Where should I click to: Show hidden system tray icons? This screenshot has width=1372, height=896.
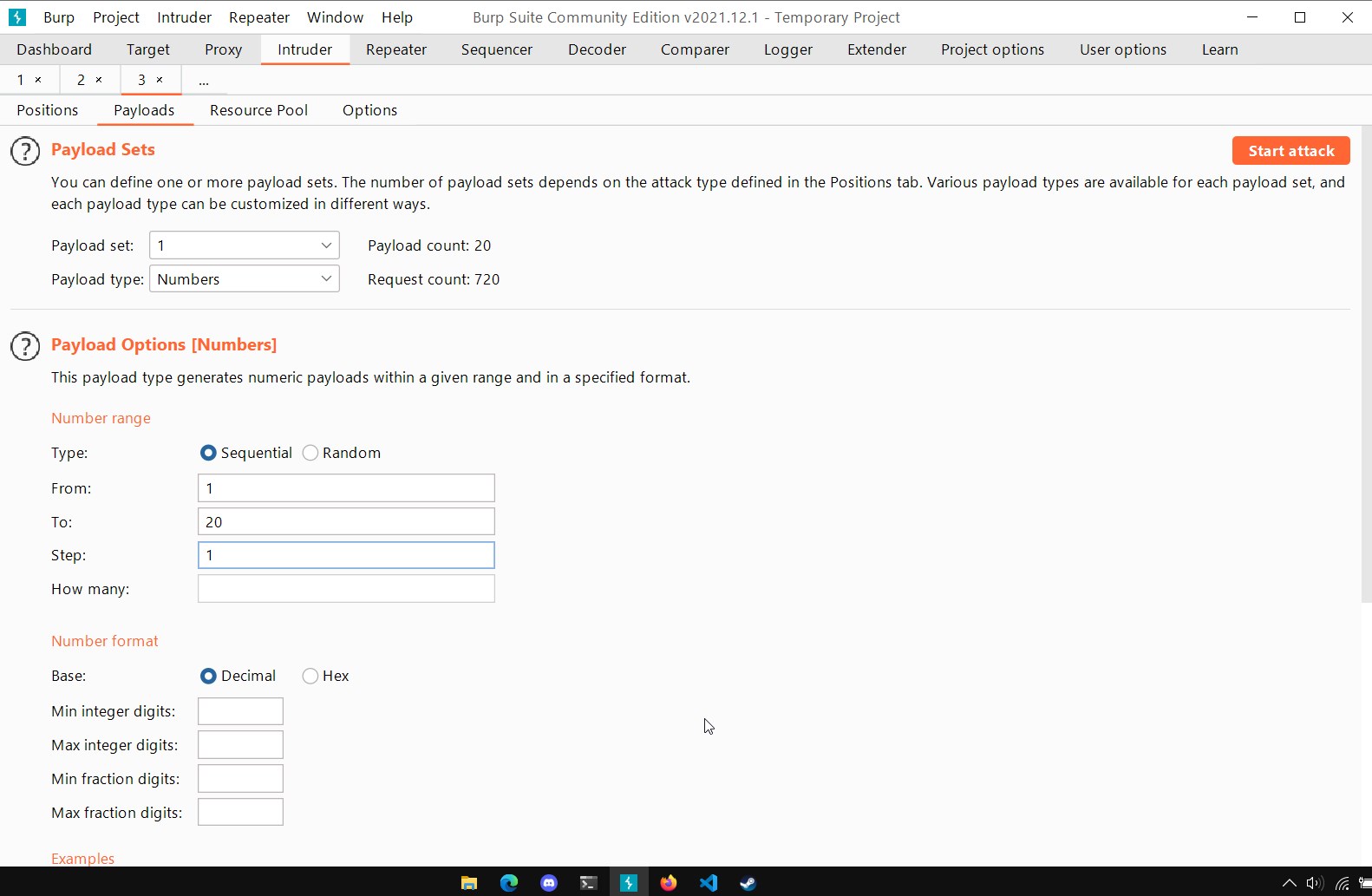click(x=1290, y=883)
